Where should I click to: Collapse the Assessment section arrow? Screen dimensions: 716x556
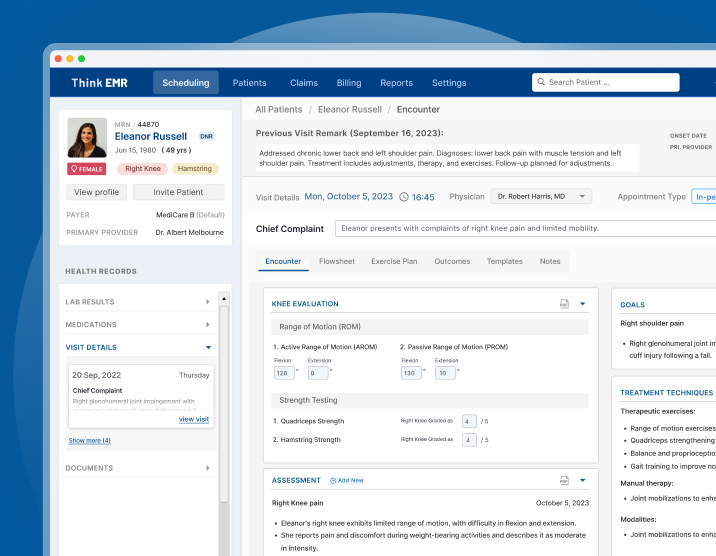click(583, 480)
